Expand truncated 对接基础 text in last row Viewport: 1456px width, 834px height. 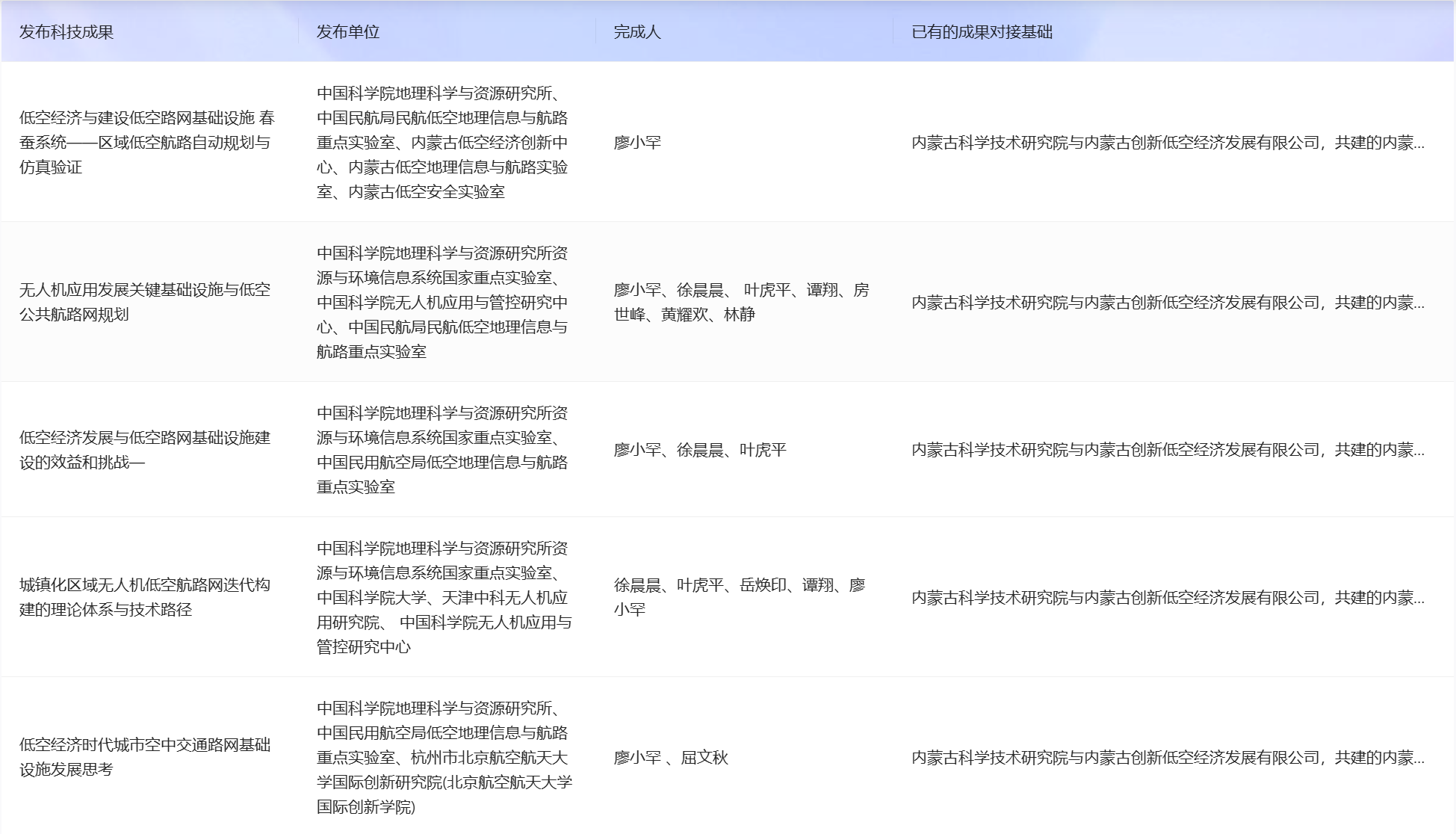(1167, 758)
